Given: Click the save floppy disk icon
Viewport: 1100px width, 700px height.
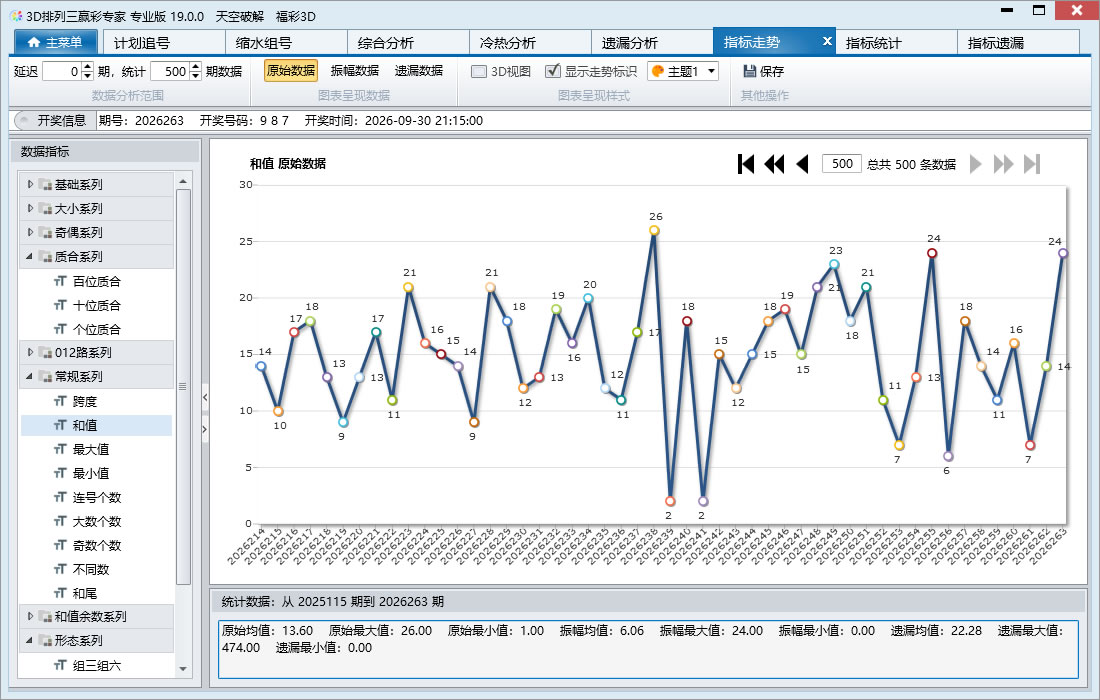Looking at the screenshot, I should point(749,71).
